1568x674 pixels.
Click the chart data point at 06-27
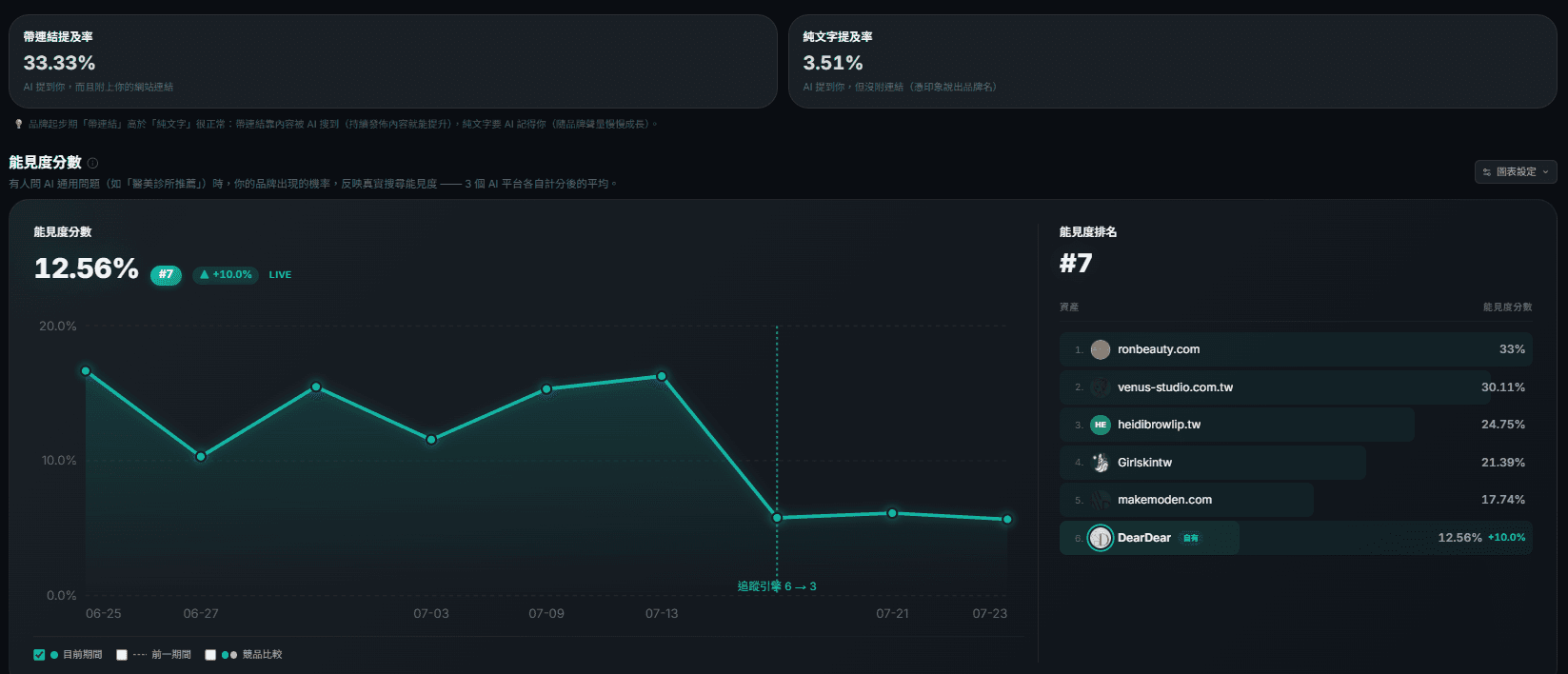coord(201,457)
